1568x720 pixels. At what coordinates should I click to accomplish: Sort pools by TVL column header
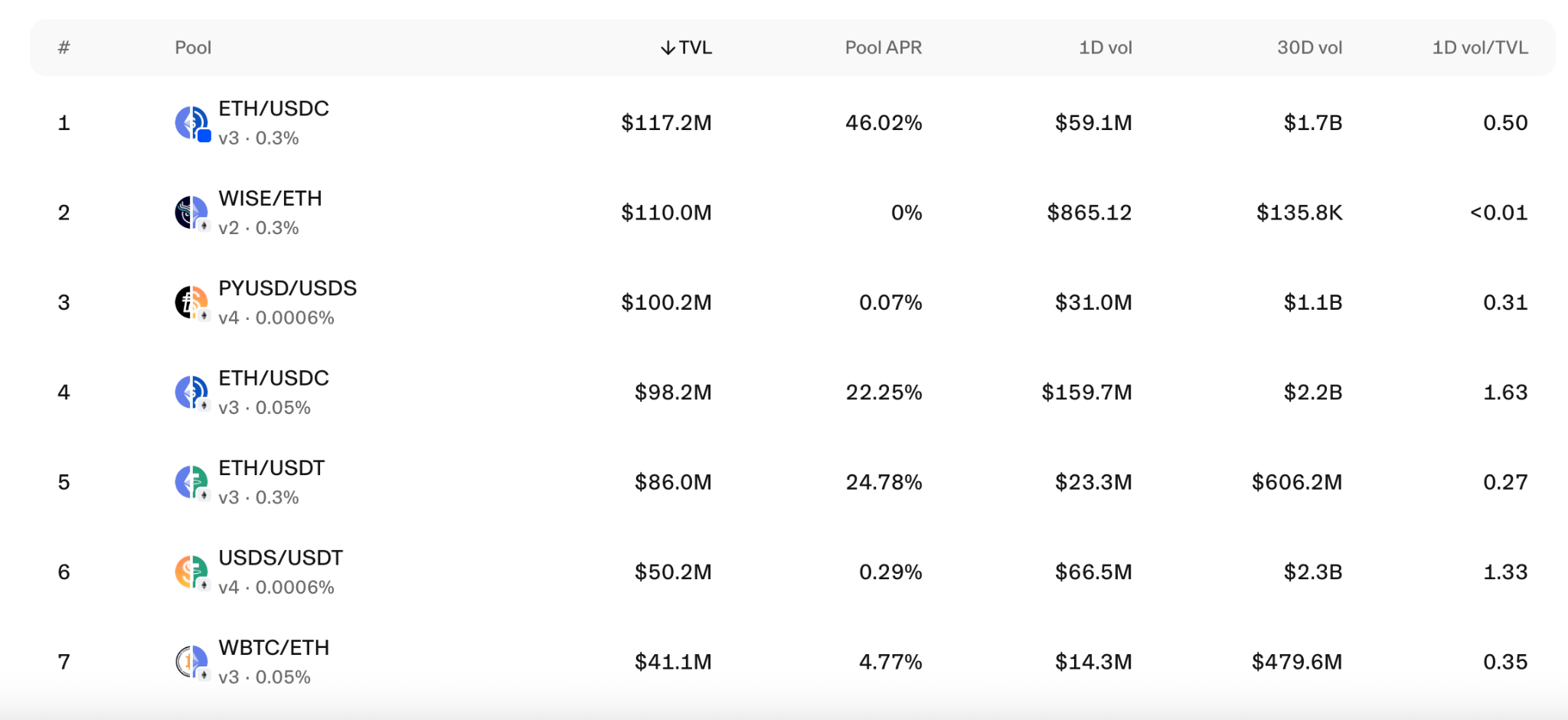pyautogui.click(x=687, y=47)
